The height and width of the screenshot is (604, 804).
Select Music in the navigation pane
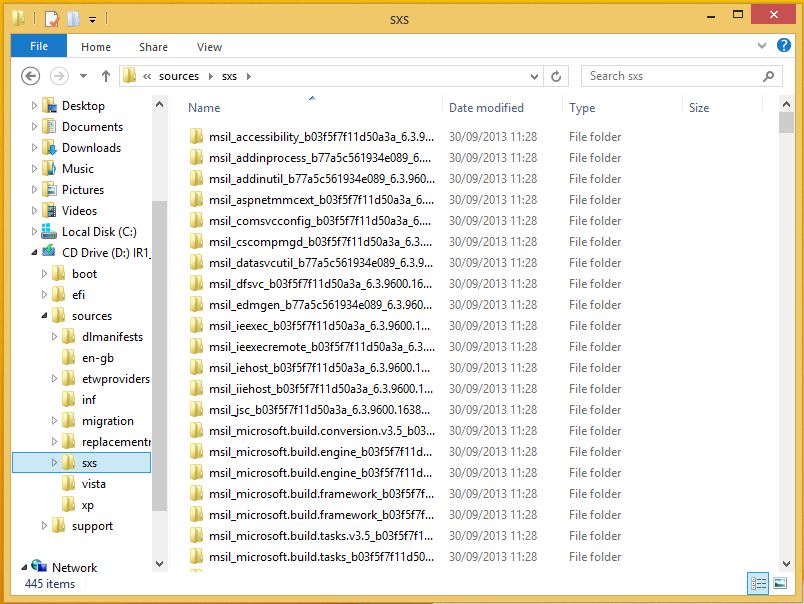[x=78, y=169]
